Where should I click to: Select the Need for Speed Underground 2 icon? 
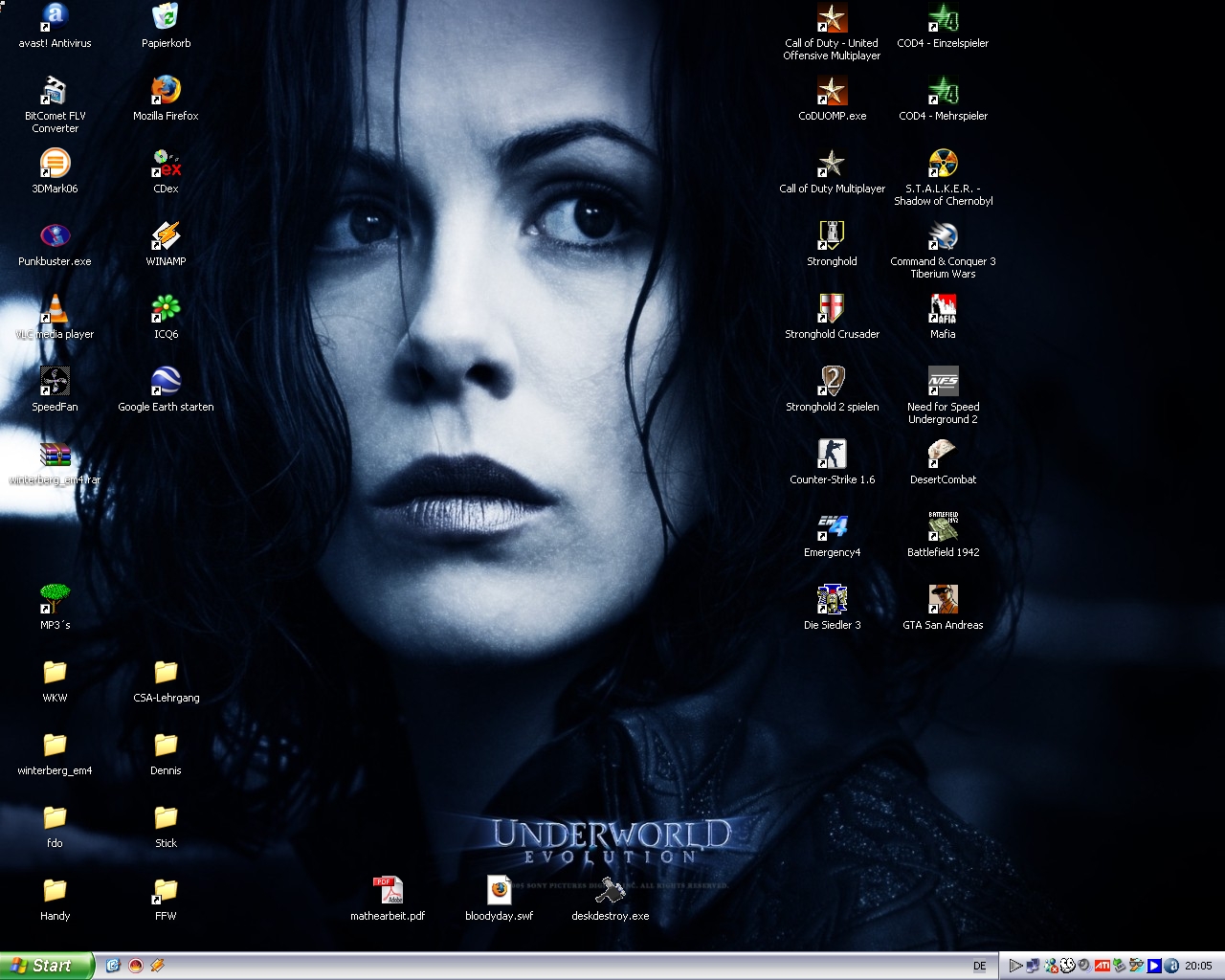[x=943, y=382]
